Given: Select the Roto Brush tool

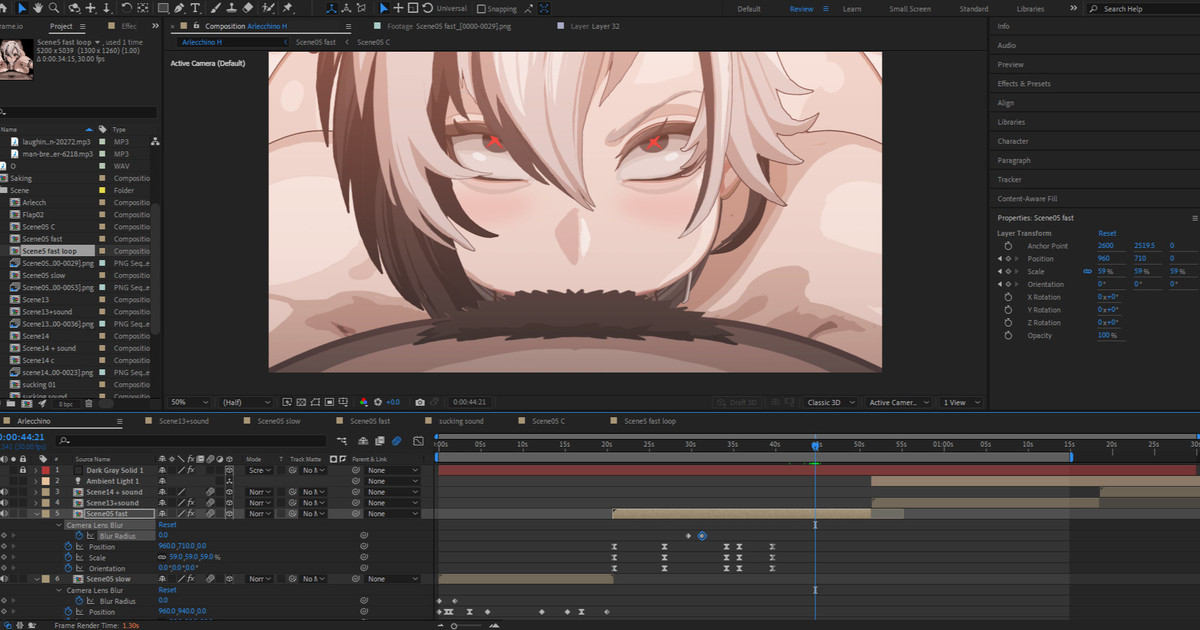Looking at the screenshot, I should 268,8.
